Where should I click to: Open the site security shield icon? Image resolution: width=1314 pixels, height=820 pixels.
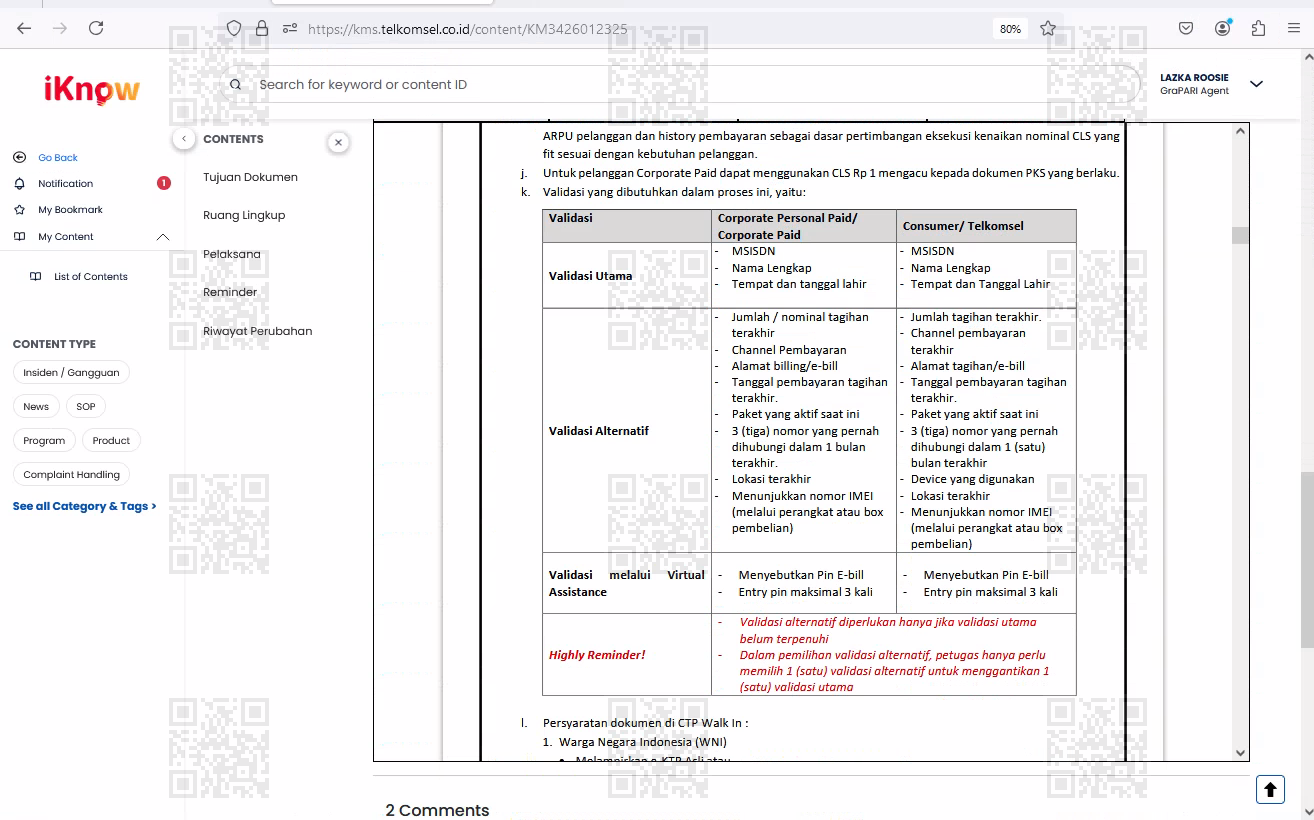[x=234, y=28]
